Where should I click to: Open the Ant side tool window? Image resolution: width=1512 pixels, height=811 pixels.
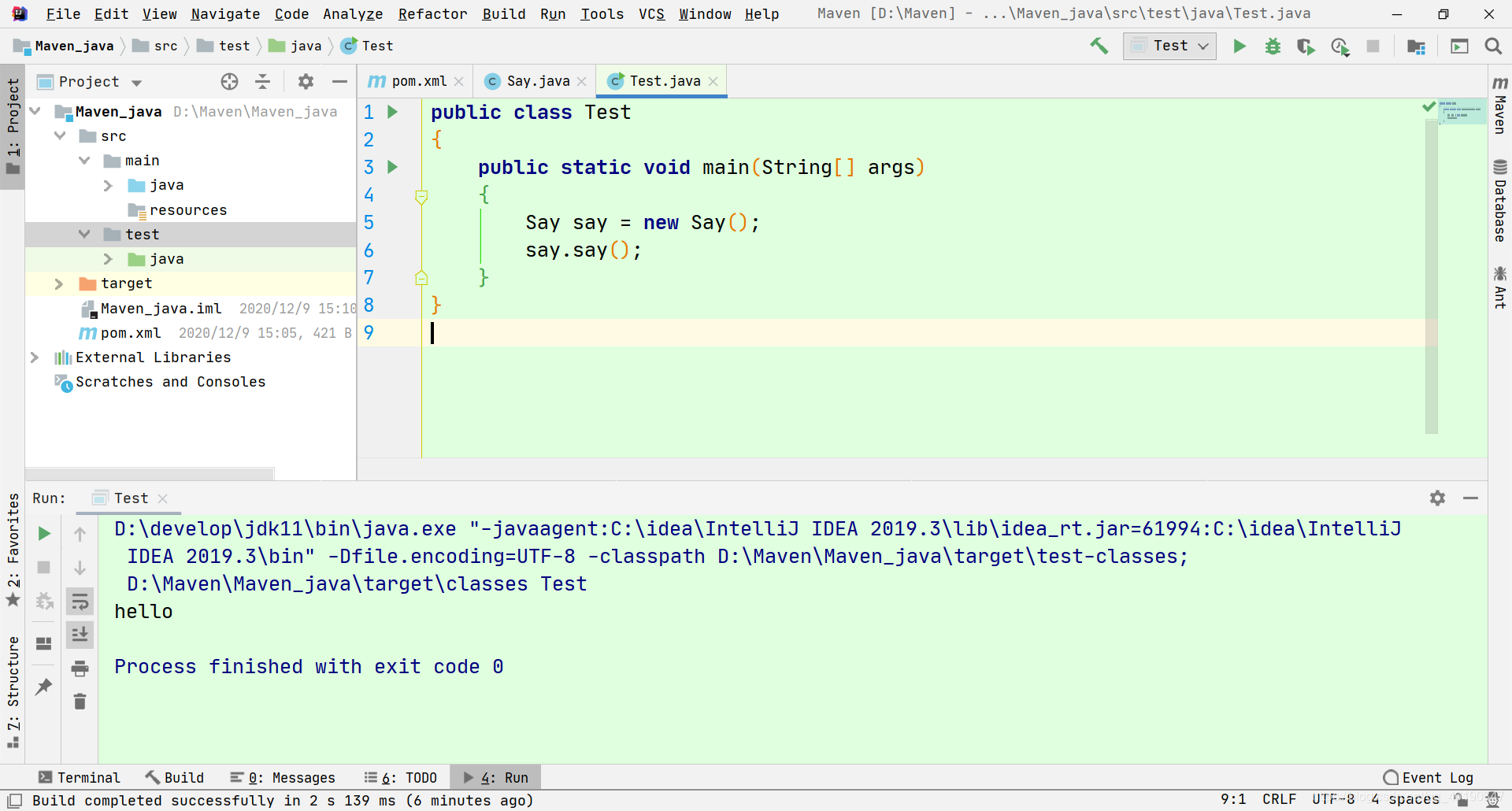pyautogui.click(x=1500, y=287)
